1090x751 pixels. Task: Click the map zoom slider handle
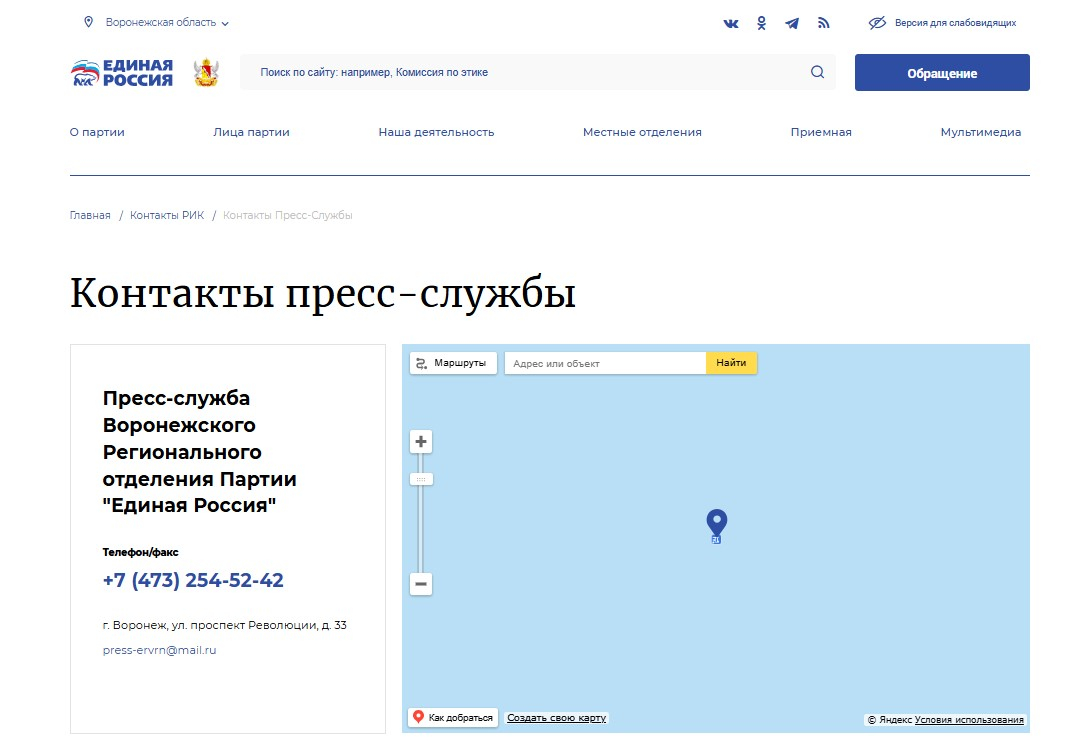pos(421,479)
